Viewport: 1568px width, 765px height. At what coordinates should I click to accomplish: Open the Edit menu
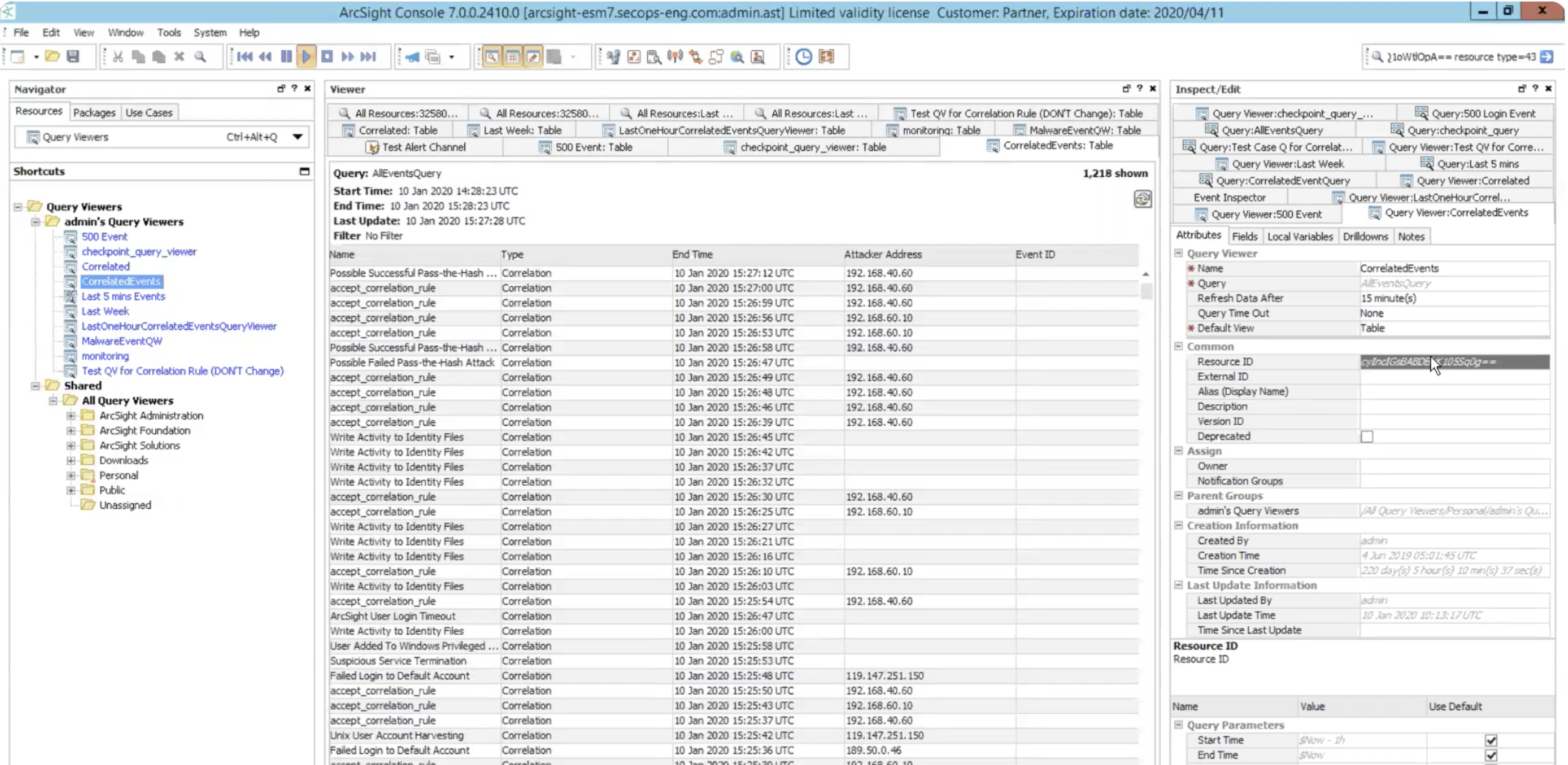click(51, 32)
